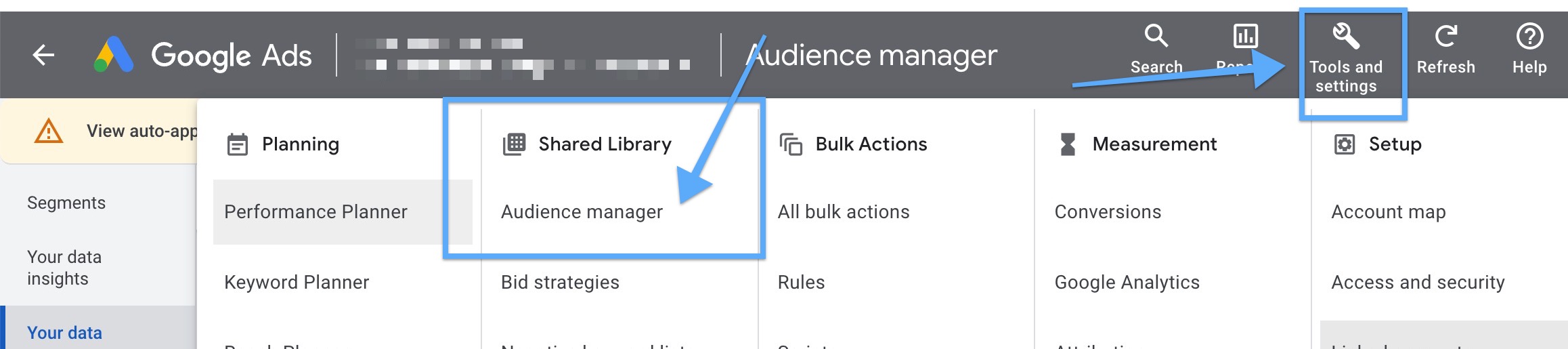Click the Planning calendar icon
The width and height of the screenshot is (1568, 349).
coord(238,144)
